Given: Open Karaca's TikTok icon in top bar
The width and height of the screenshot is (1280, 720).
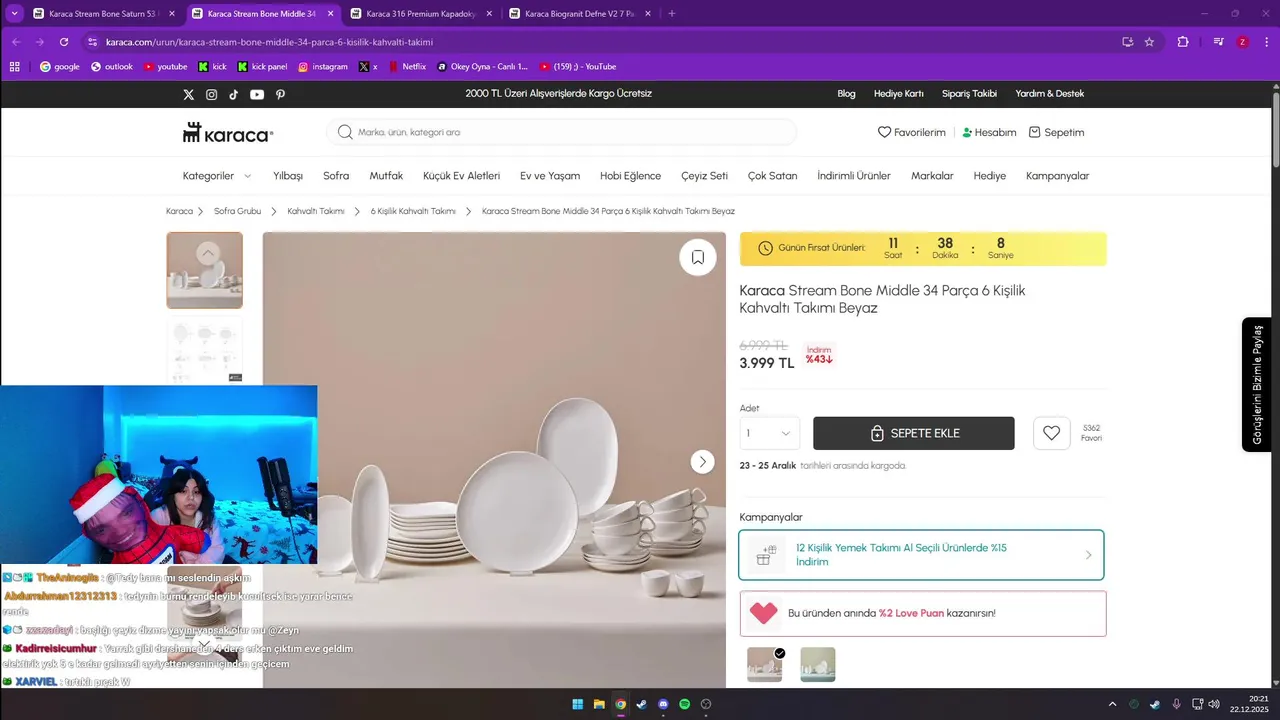Looking at the screenshot, I should pos(234,94).
